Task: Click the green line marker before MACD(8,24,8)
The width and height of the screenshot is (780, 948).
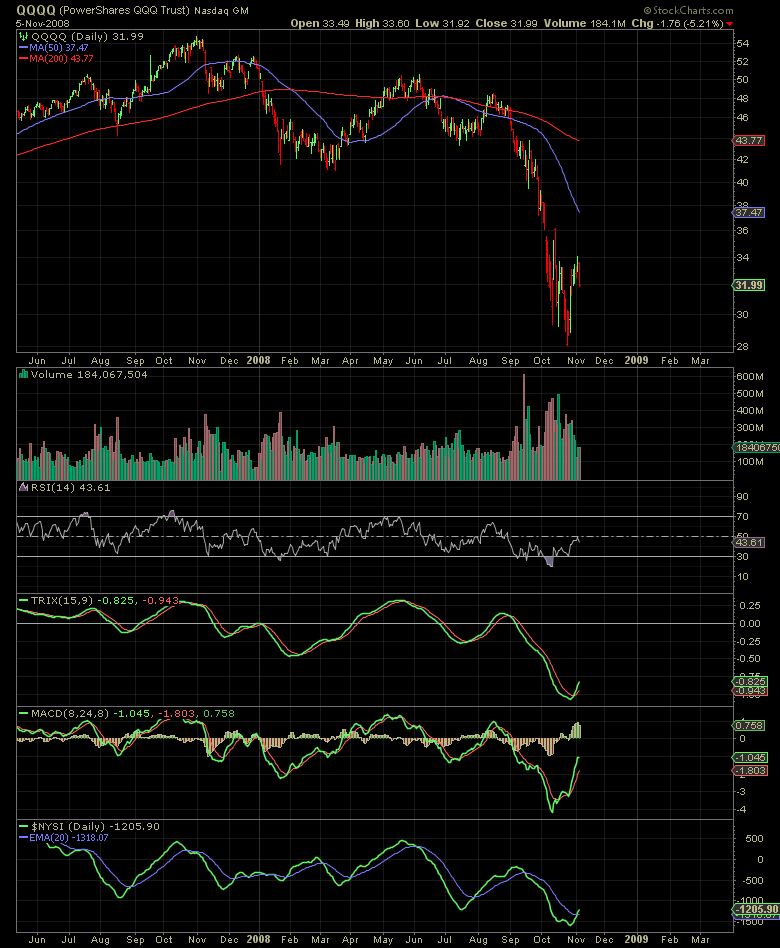Action: [24, 713]
